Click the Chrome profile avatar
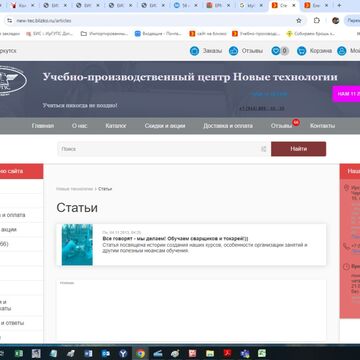The image size is (360, 360). tap(335, 21)
